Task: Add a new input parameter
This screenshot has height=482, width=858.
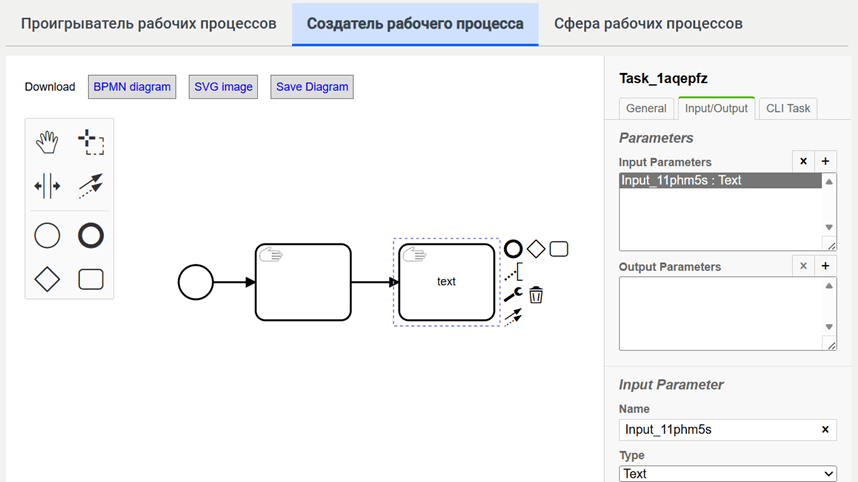Action: pyautogui.click(x=825, y=161)
